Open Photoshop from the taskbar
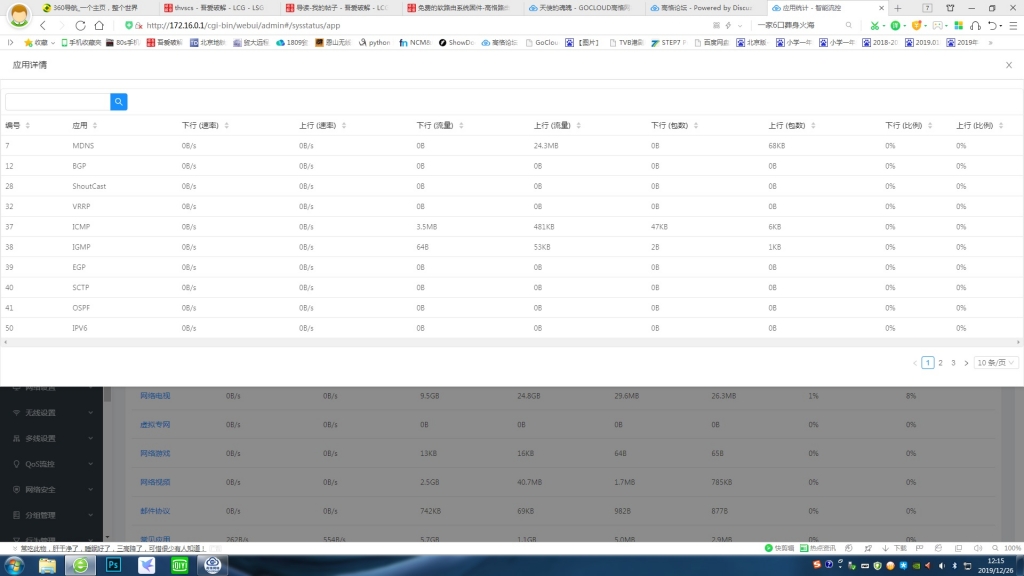1024x576 pixels. pos(114,565)
